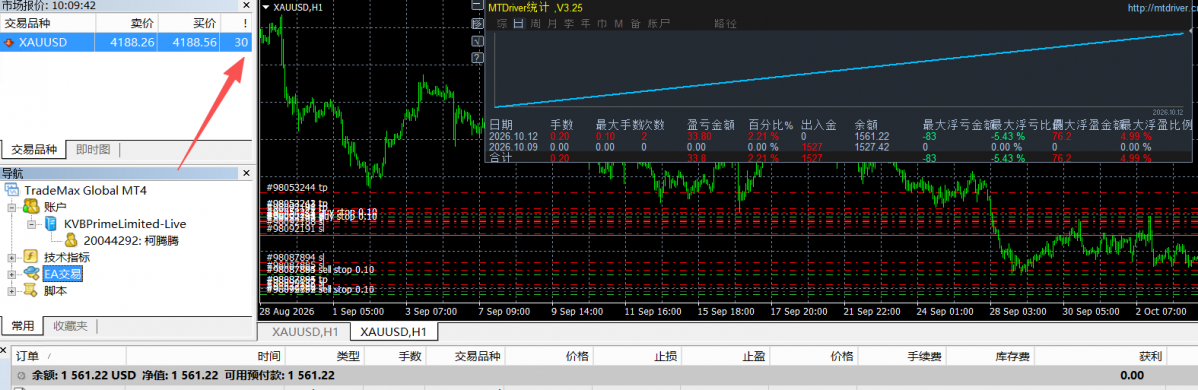Select the 月 monthly tab in MTDriver
This screenshot has width=1198, height=390.
point(552,24)
